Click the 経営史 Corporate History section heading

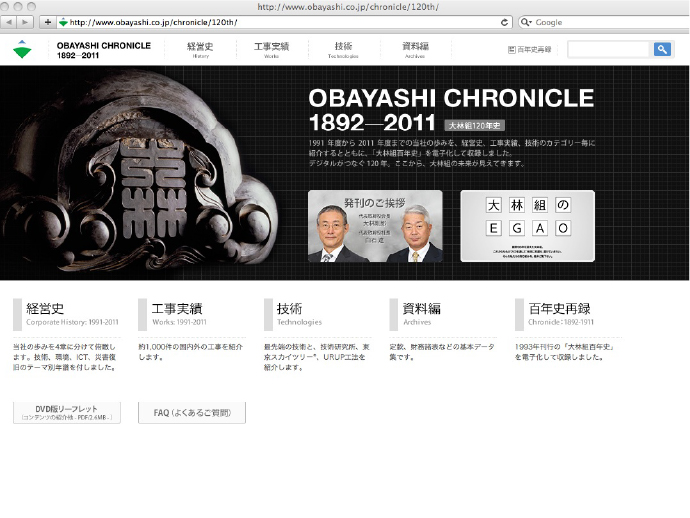[66, 314]
